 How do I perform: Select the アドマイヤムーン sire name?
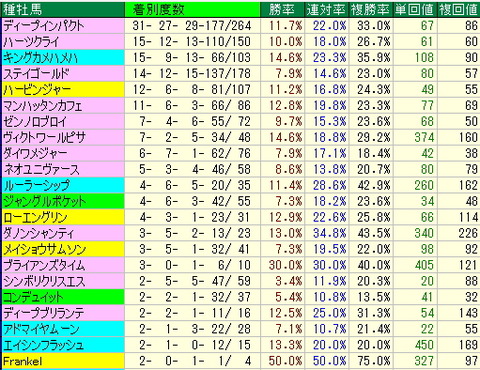(41, 329)
